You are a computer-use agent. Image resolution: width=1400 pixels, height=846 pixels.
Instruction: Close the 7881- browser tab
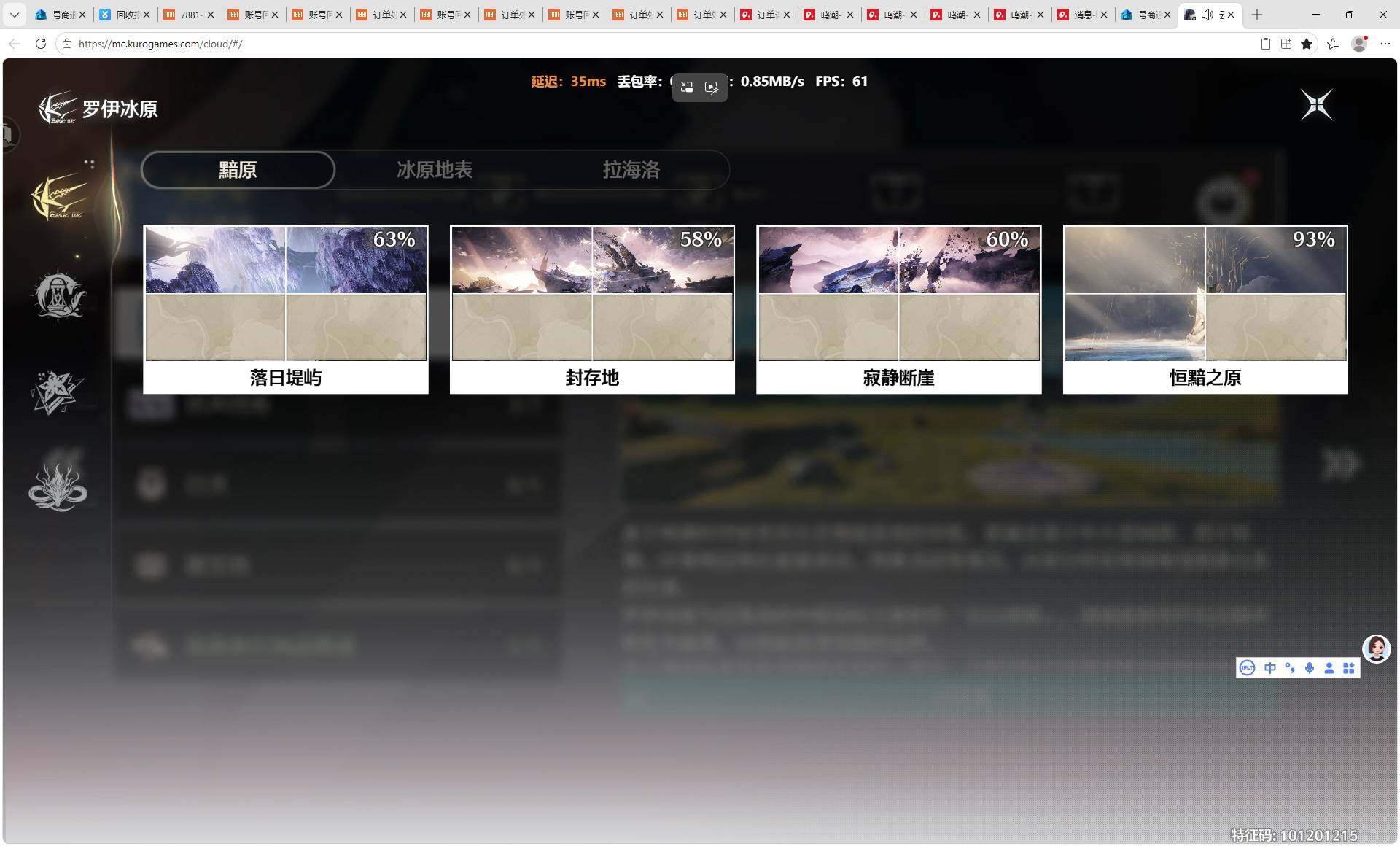(211, 15)
